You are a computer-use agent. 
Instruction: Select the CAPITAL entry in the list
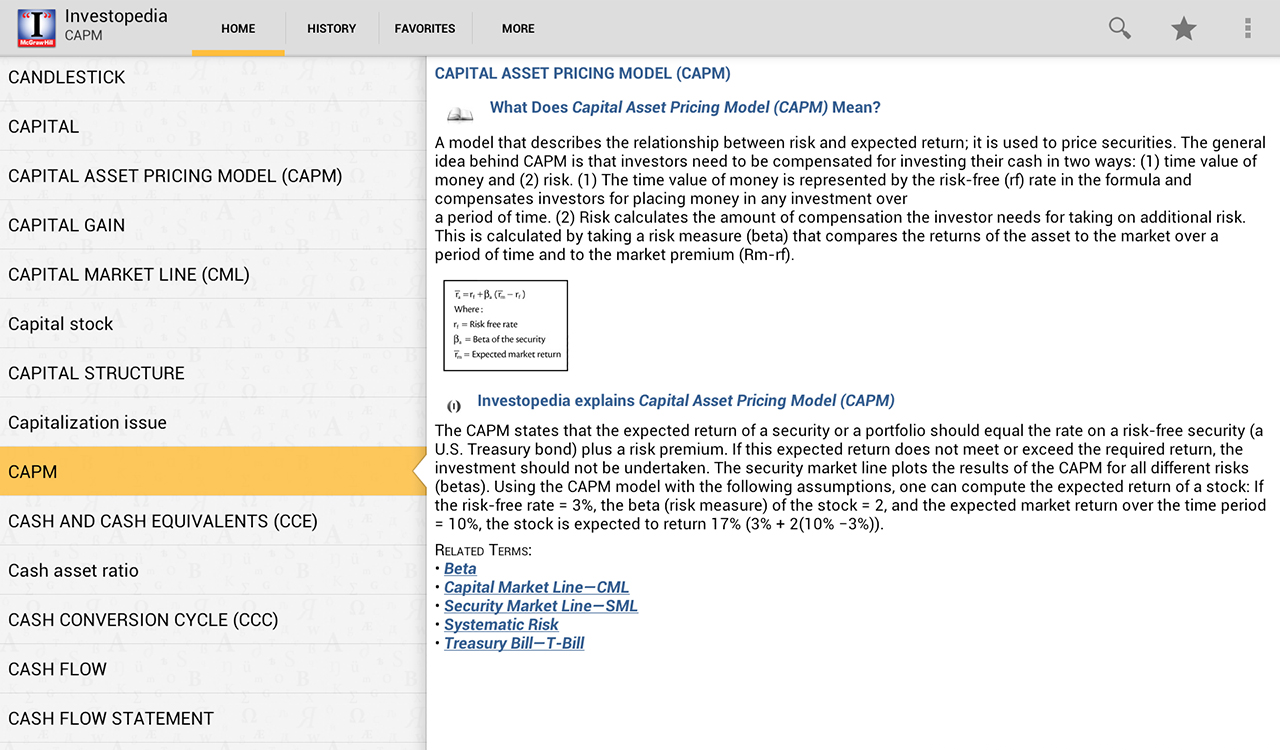(213, 126)
